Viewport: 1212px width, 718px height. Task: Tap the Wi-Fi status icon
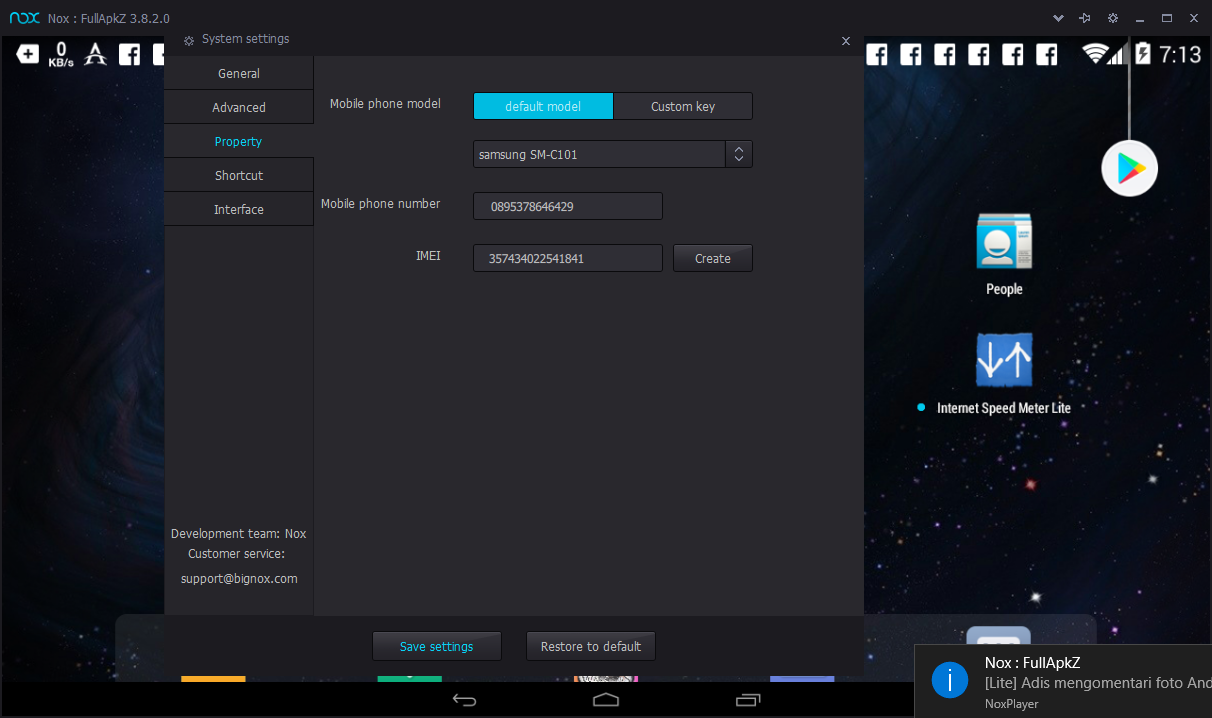coord(1097,54)
